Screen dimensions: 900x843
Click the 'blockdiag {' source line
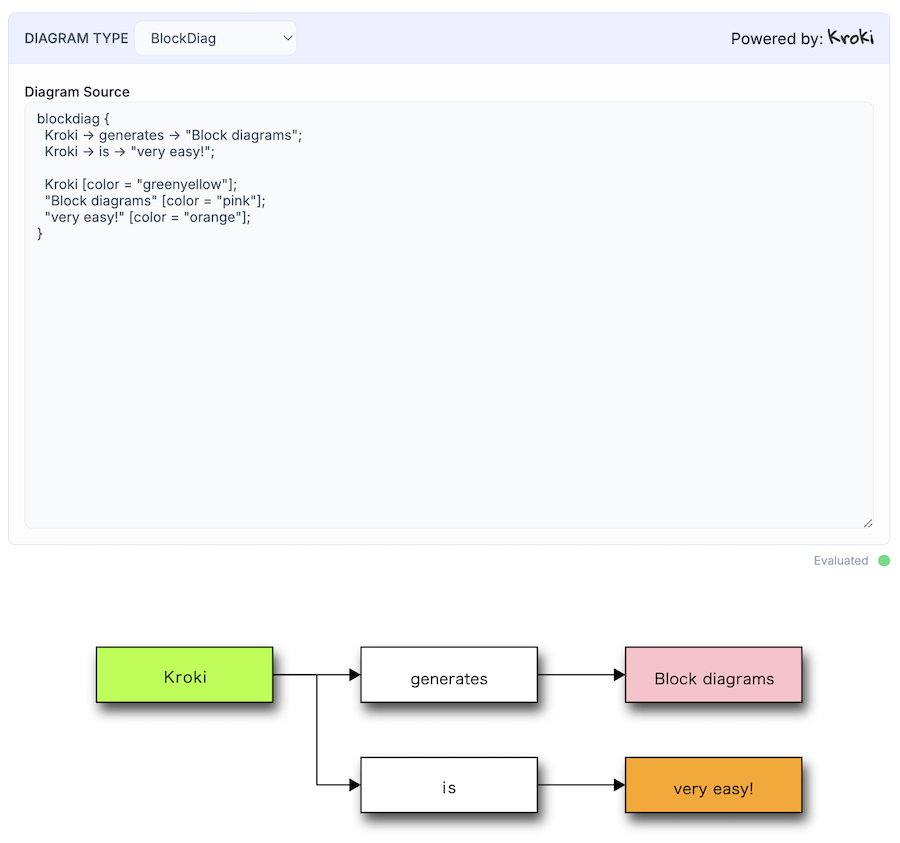click(x=73, y=119)
